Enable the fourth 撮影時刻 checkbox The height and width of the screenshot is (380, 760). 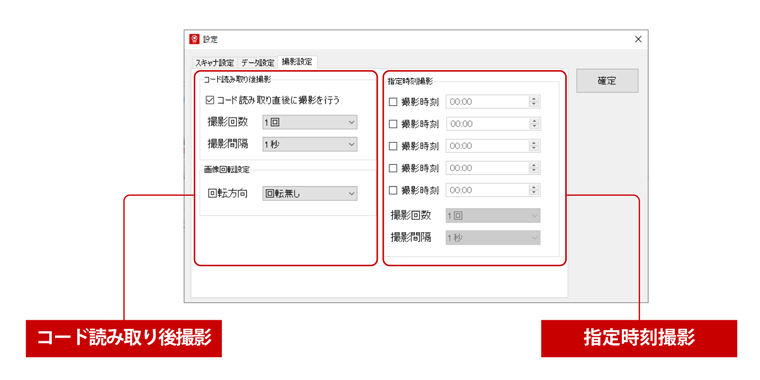click(393, 168)
